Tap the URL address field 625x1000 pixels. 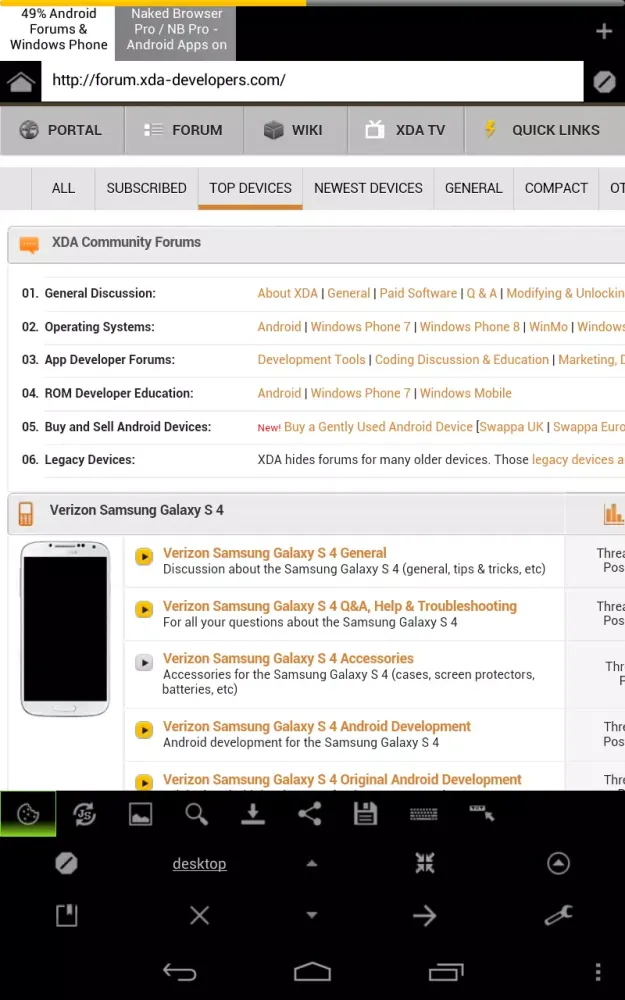tap(312, 81)
